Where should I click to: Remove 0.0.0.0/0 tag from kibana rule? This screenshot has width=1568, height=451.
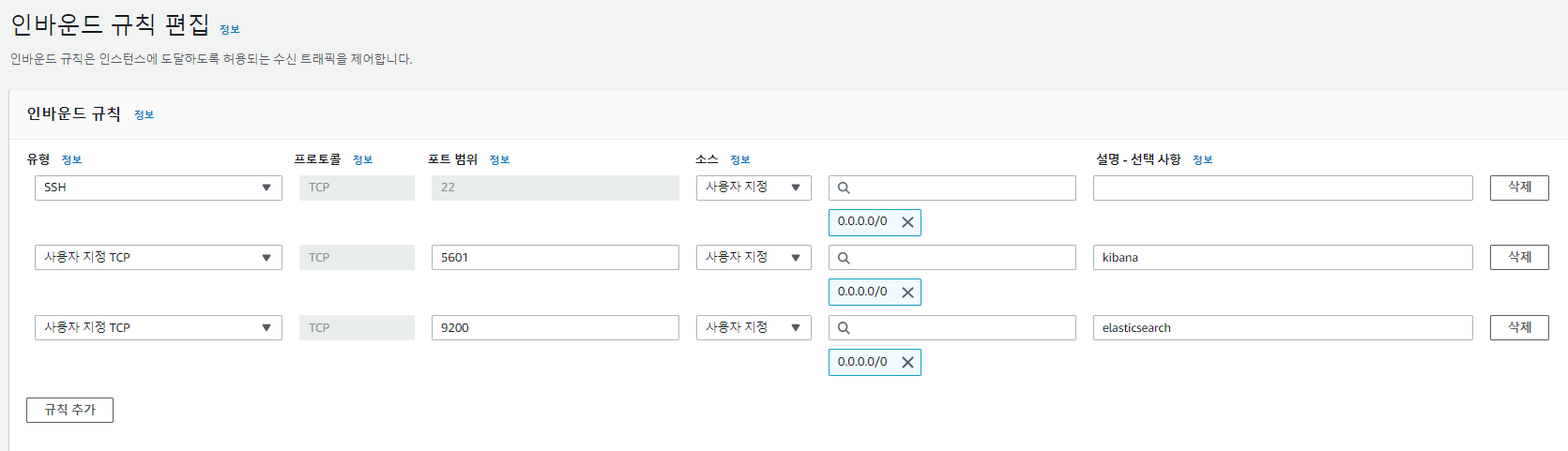click(x=907, y=293)
